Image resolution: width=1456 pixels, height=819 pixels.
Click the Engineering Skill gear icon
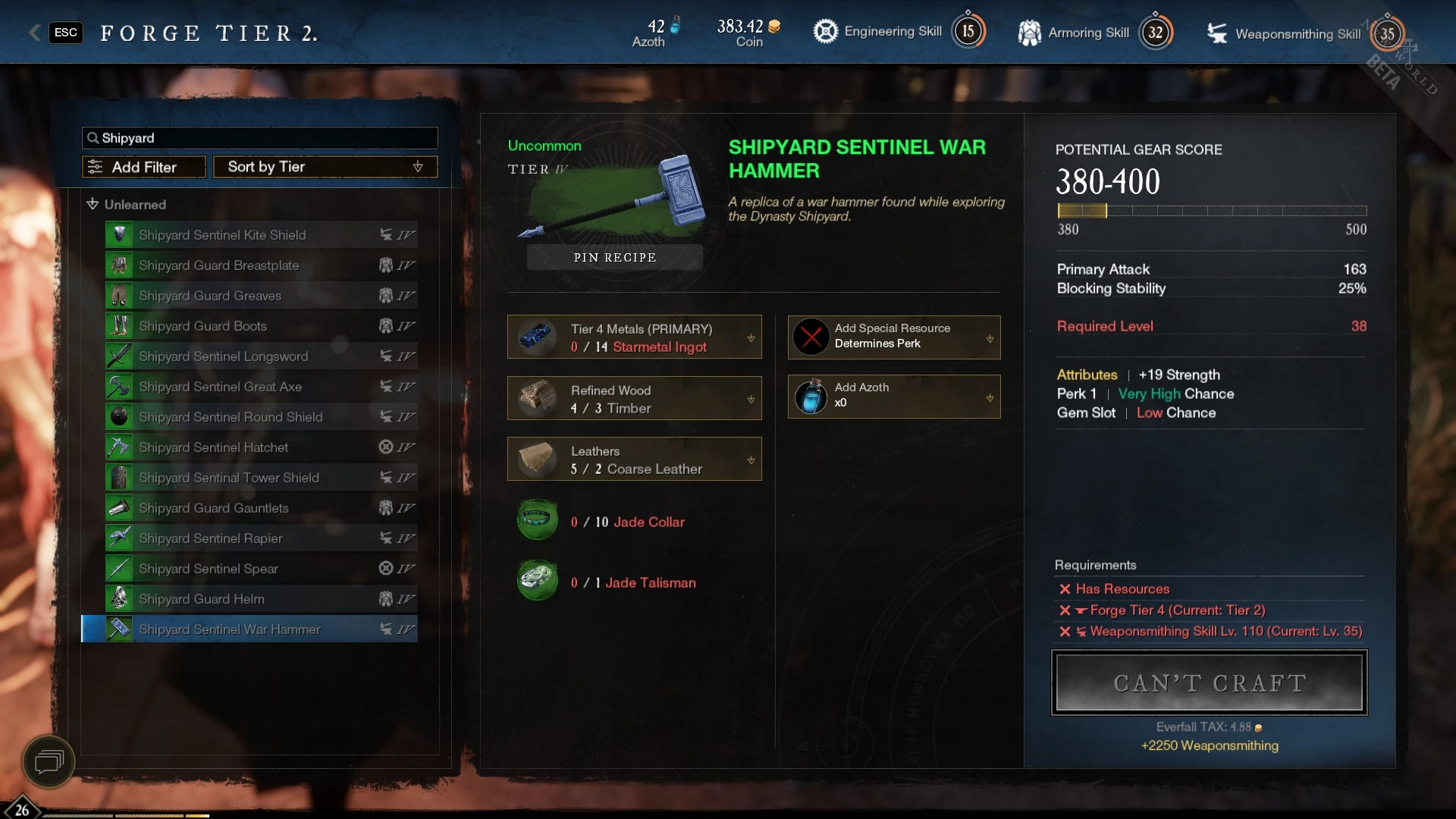point(825,31)
